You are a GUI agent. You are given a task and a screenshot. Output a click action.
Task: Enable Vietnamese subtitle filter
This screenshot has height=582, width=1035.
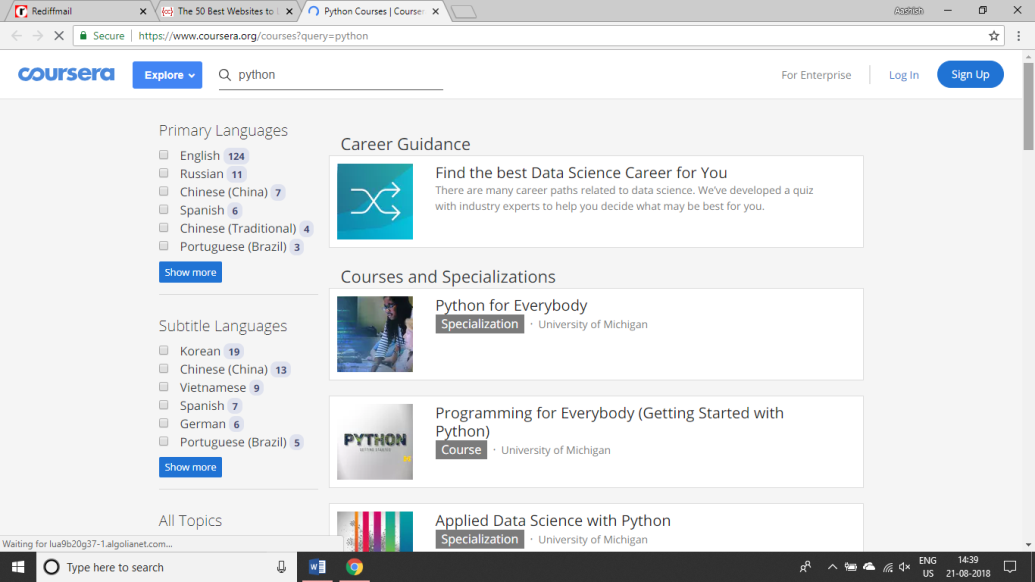coord(164,387)
